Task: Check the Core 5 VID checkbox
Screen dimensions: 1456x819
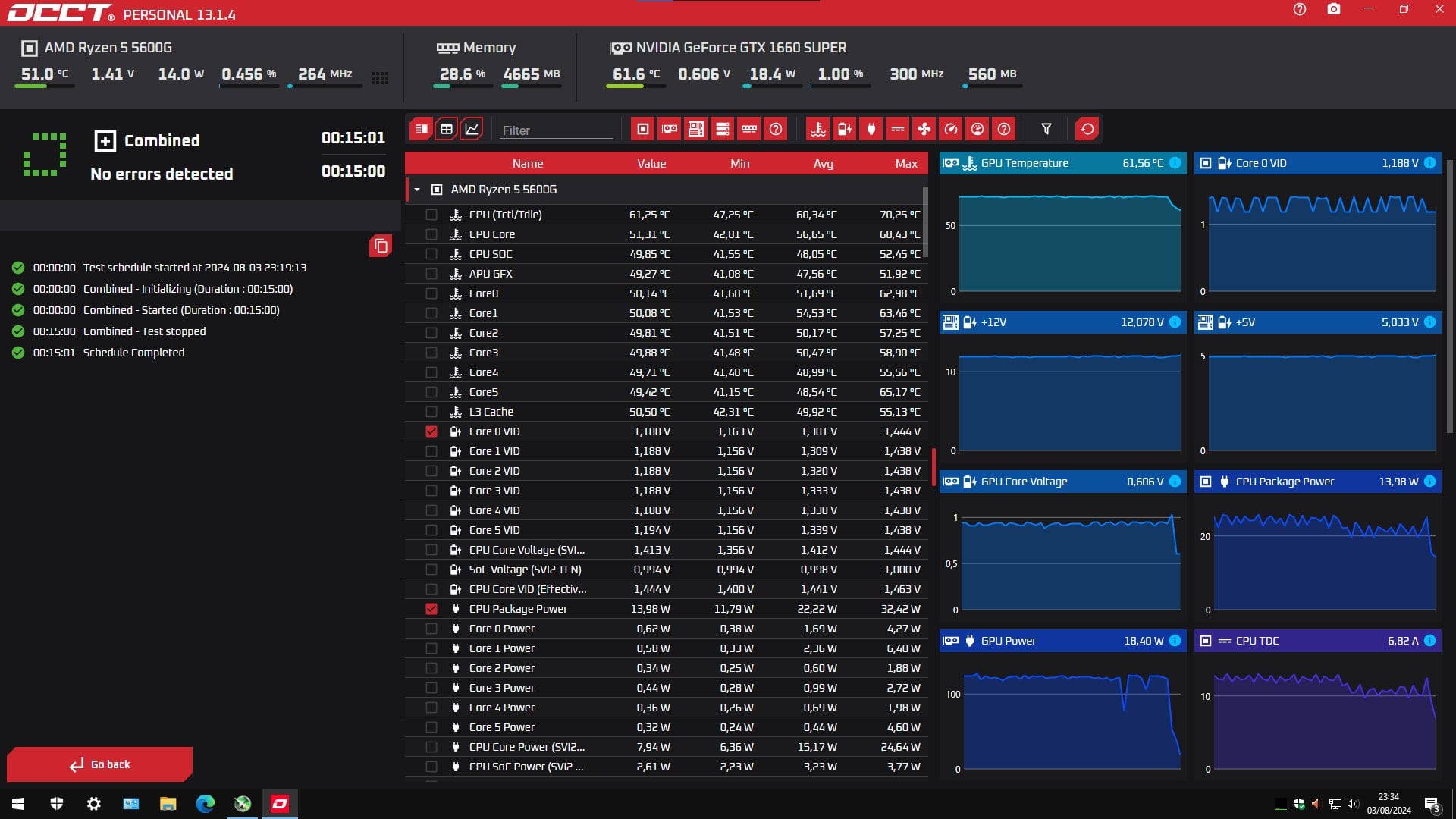Action: click(431, 530)
